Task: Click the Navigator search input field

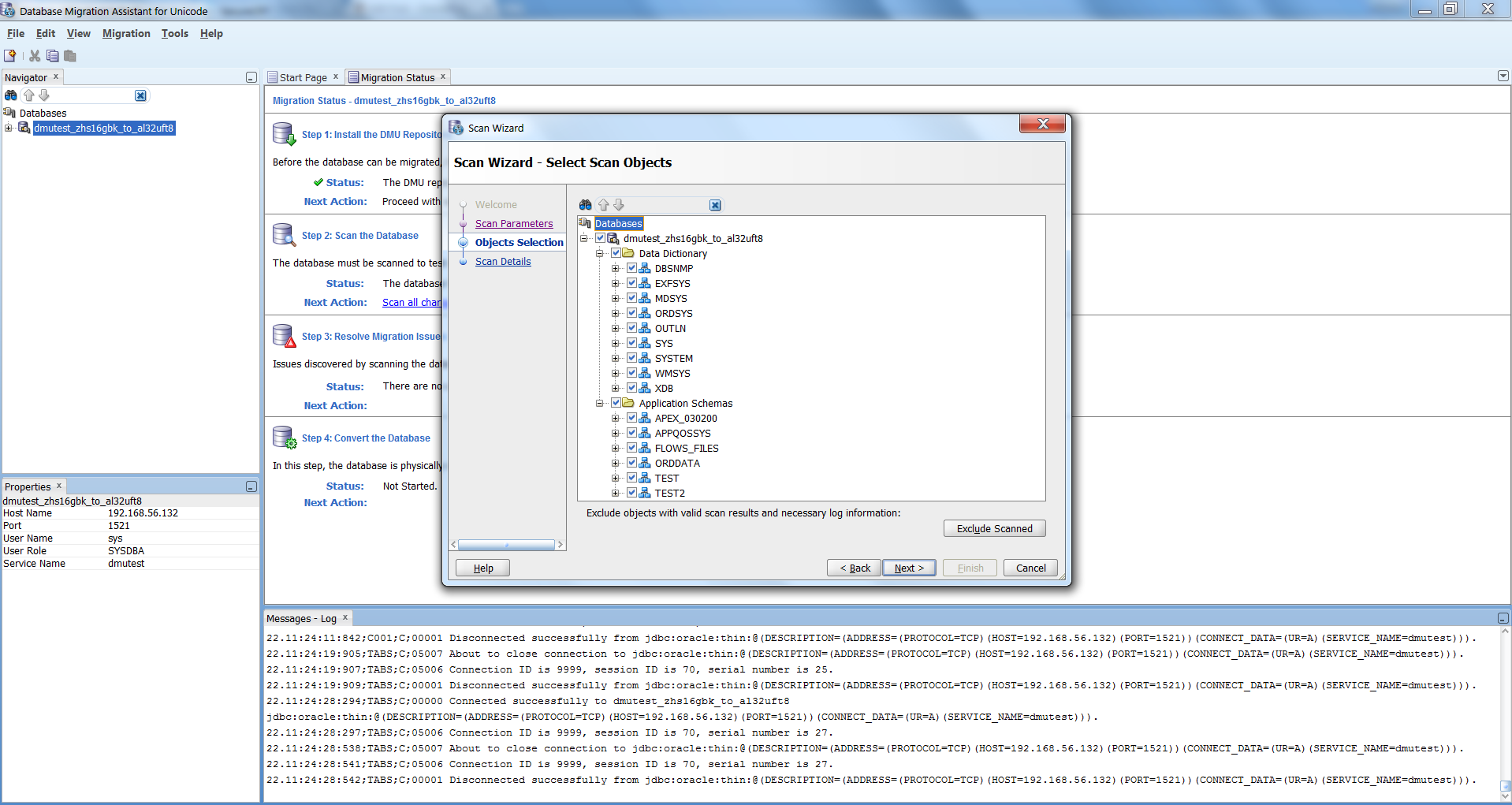Action: coord(94,95)
